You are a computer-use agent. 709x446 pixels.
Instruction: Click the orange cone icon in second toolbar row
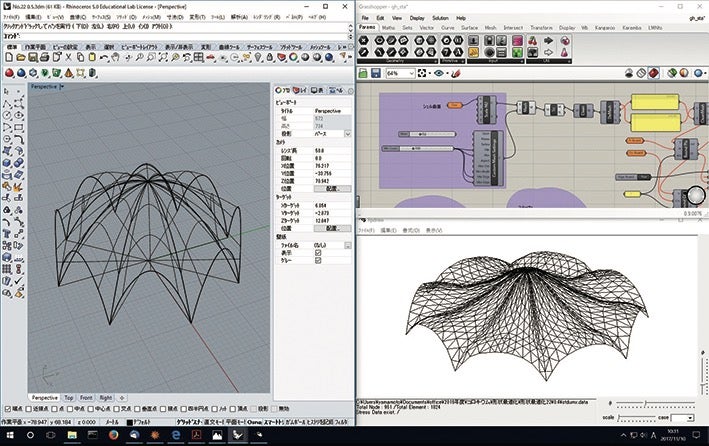click(68, 73)
